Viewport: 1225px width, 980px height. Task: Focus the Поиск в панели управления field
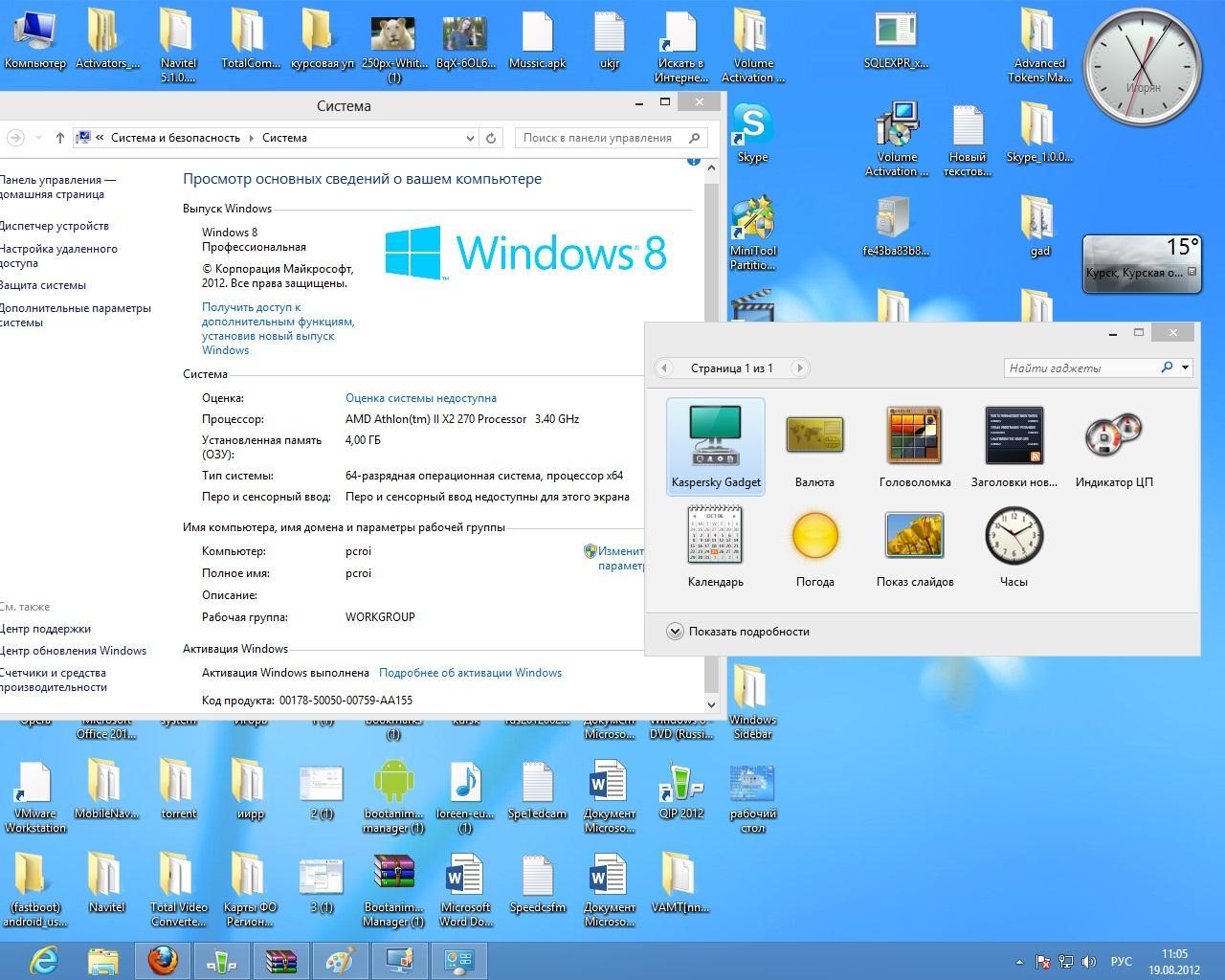pos(612,138)
